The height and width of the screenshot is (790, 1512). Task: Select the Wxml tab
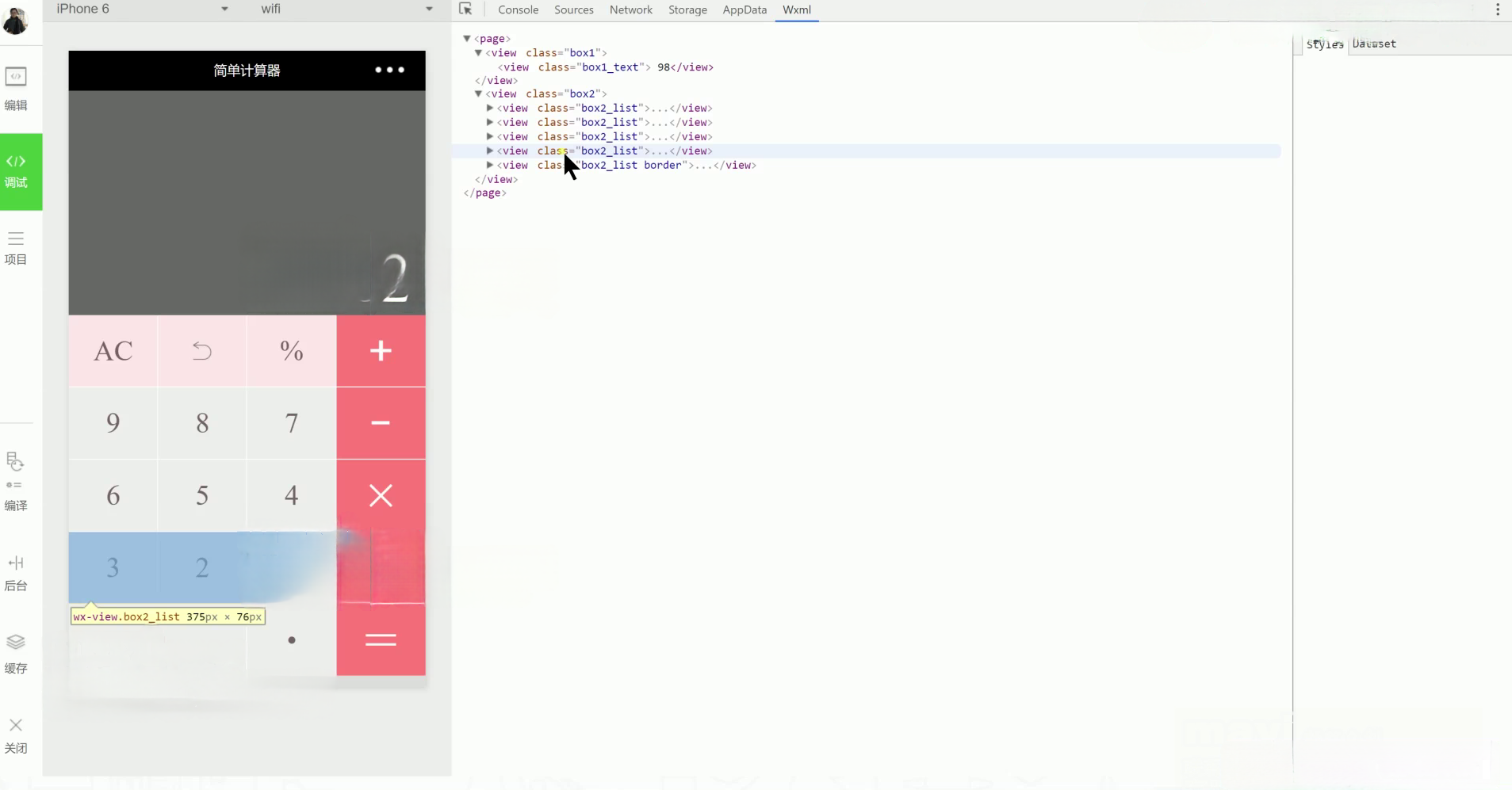(x=797, y=10)
